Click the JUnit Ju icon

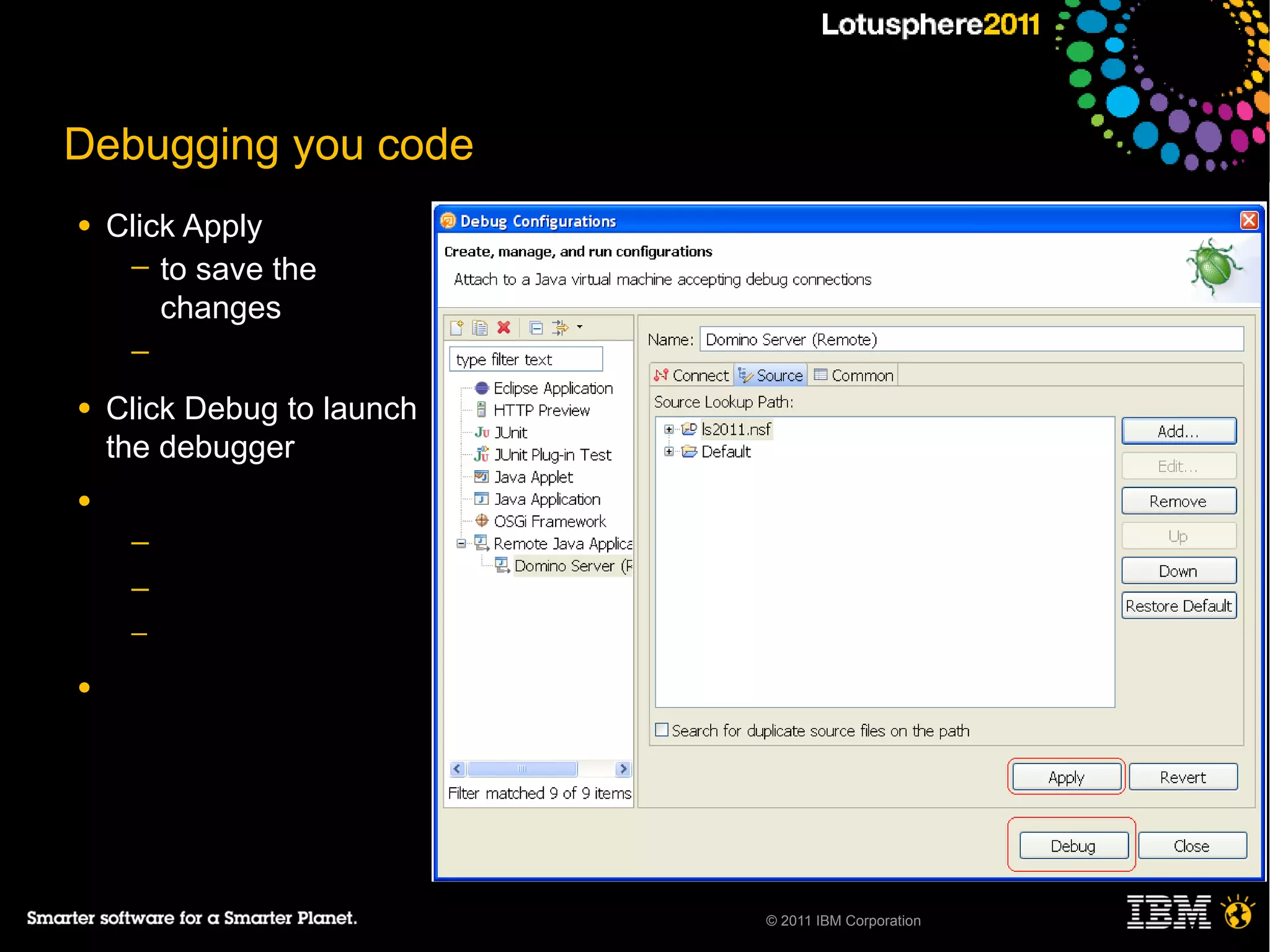click(x=482, y=433)
